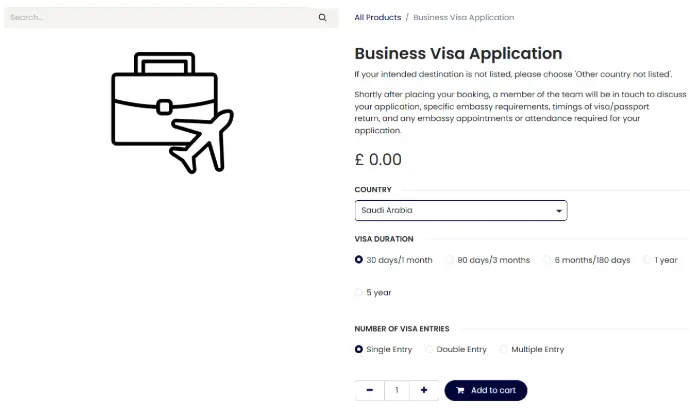Click the minus quantity button

tap(369, 390)
